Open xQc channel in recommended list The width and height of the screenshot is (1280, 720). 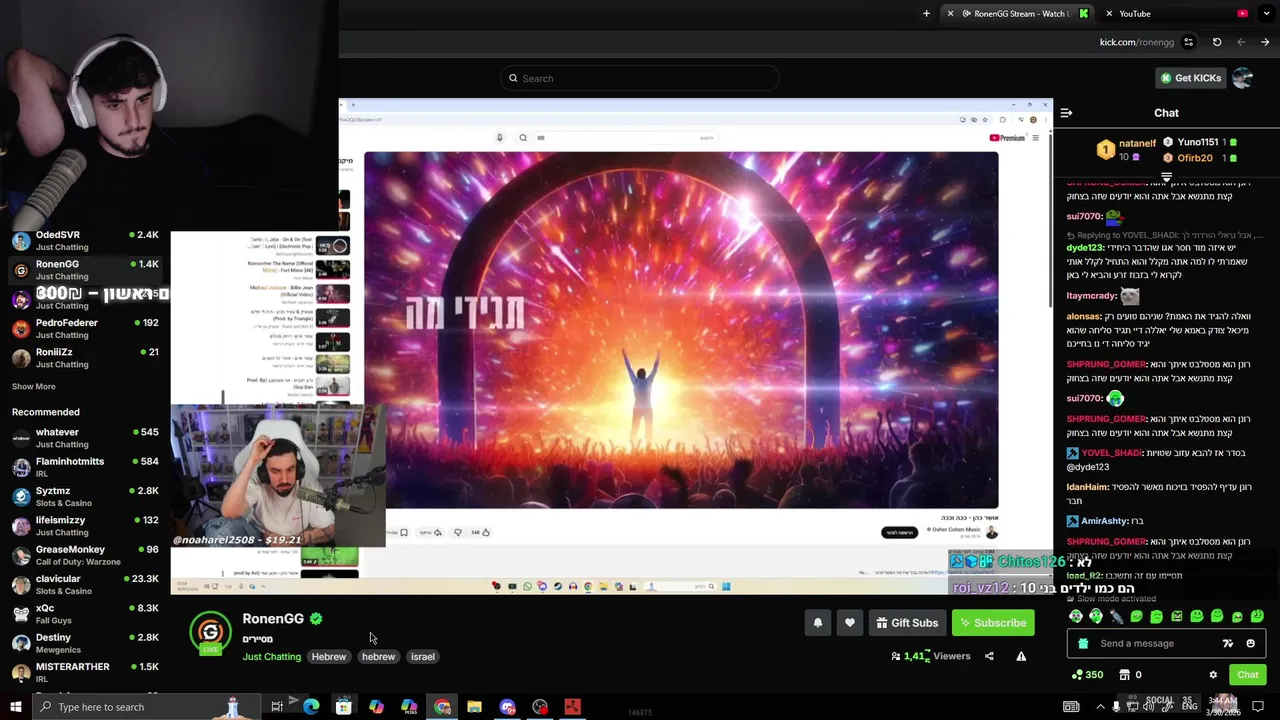click(x=85, y=614)
